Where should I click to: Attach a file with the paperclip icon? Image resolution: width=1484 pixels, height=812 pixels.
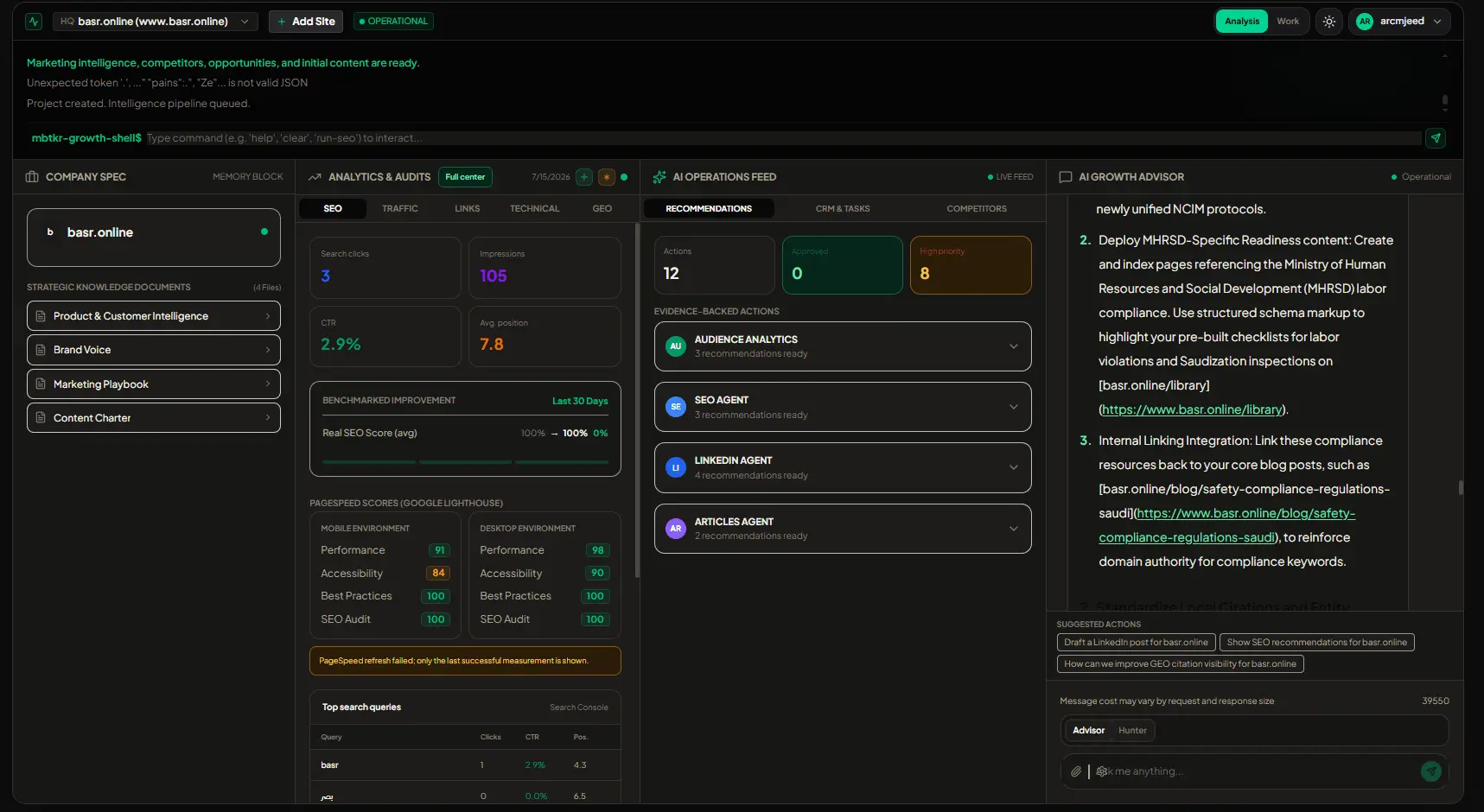pyautogui.click(x=1076, y=771)
